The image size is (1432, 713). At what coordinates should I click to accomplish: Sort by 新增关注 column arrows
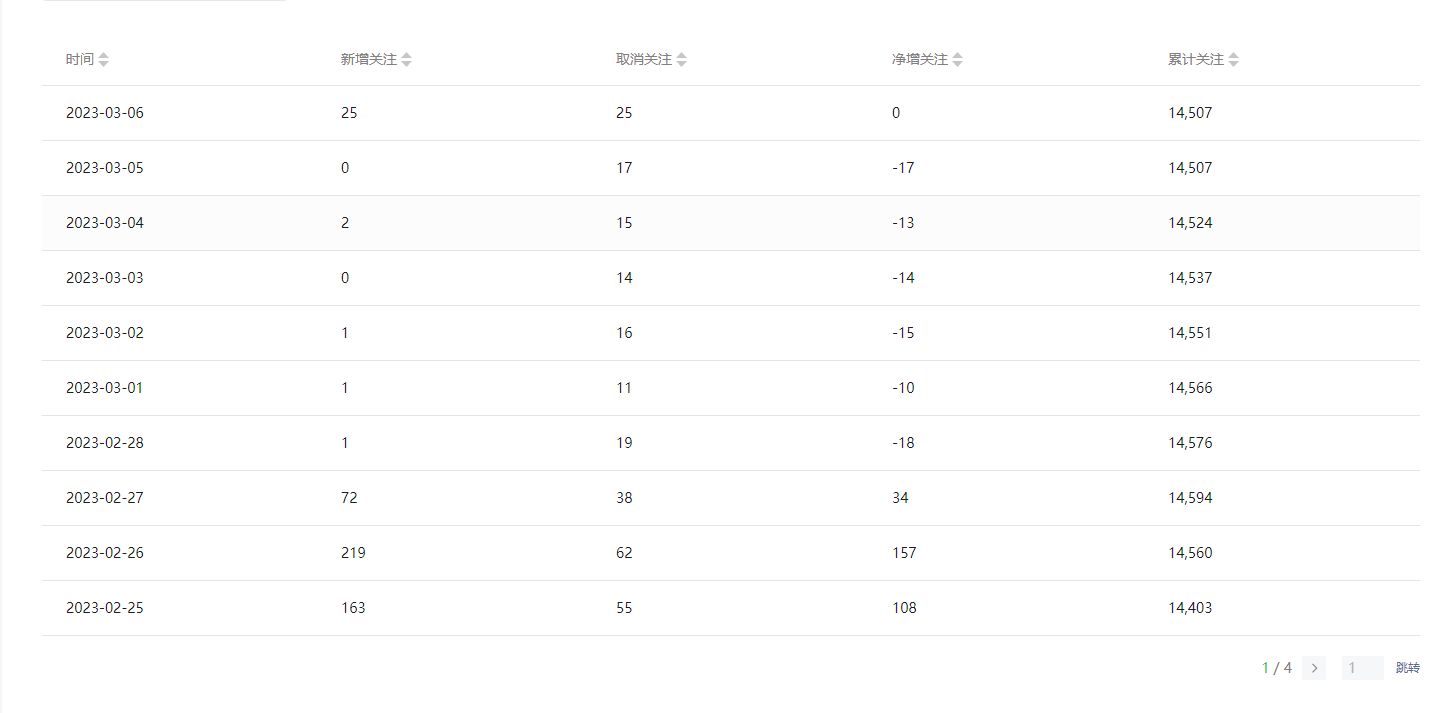(407, 60)
